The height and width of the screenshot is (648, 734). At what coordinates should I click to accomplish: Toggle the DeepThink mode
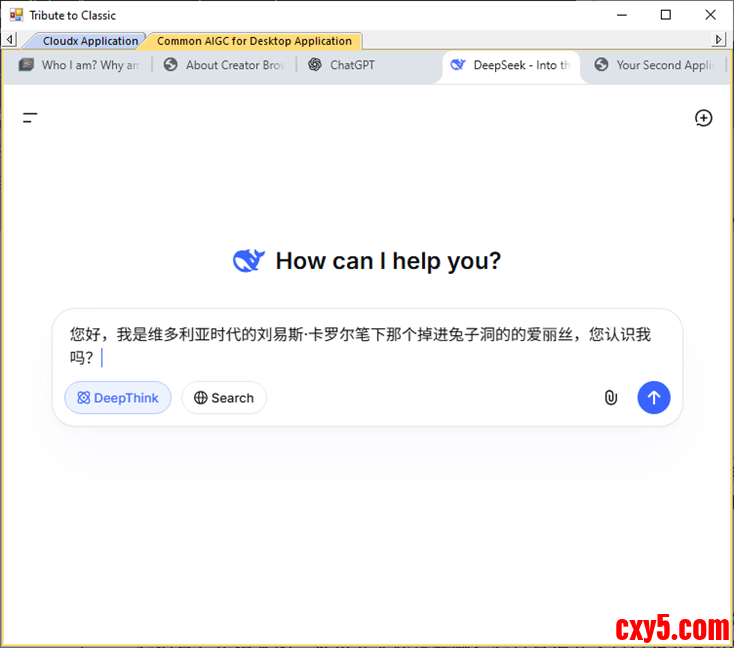(118, 398)
